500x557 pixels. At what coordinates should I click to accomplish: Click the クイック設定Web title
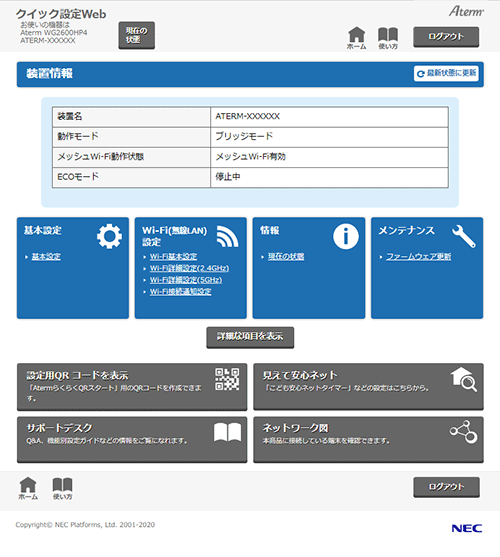(61, 14)
